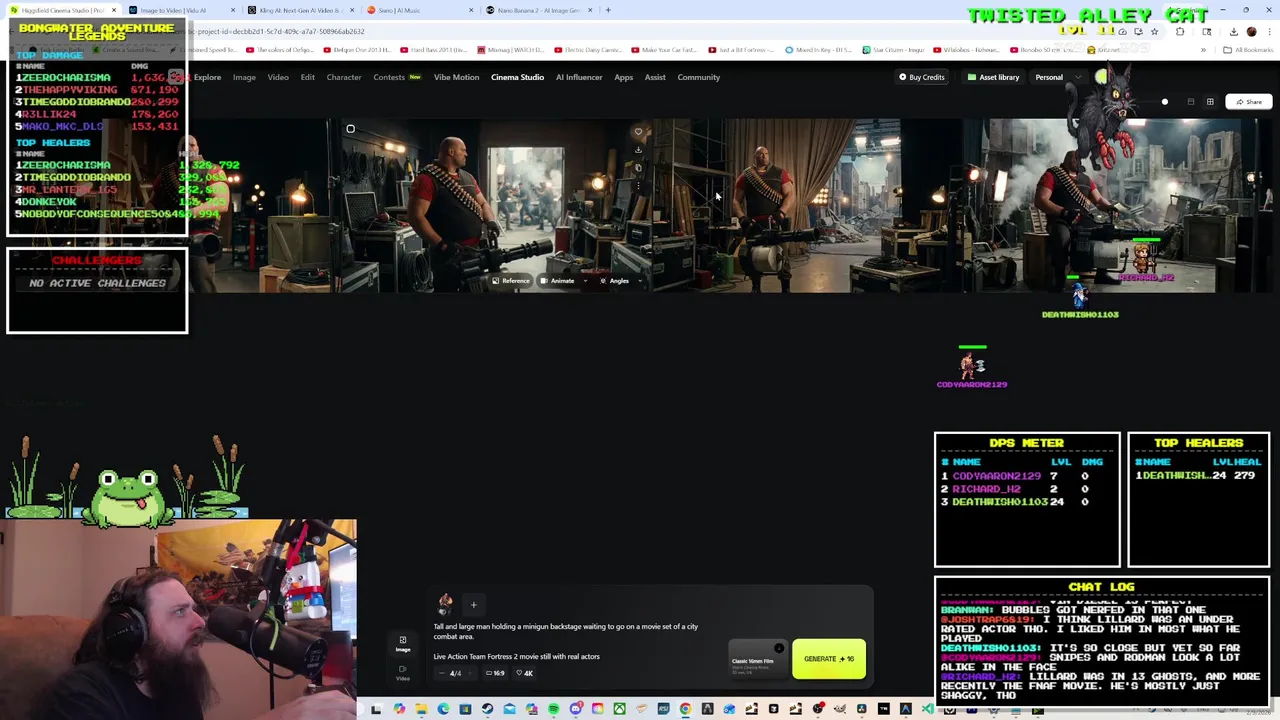Open the Xbox app from the taskbar
This screenshot has width=1280, height=720.
pyautogui.click(x=619, y=709)
